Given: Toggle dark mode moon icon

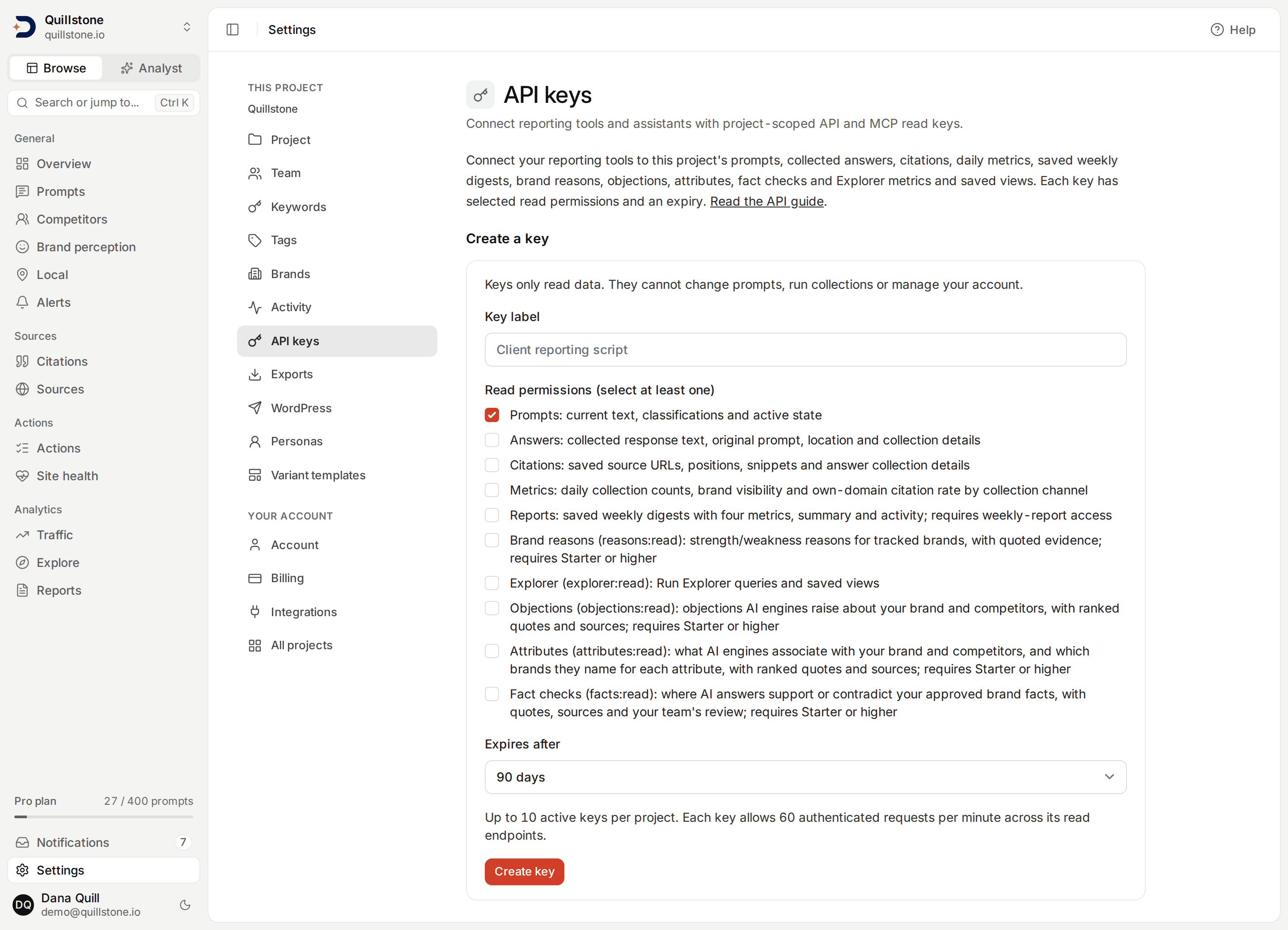Looking at the screenshot, I should coord(185,905).
